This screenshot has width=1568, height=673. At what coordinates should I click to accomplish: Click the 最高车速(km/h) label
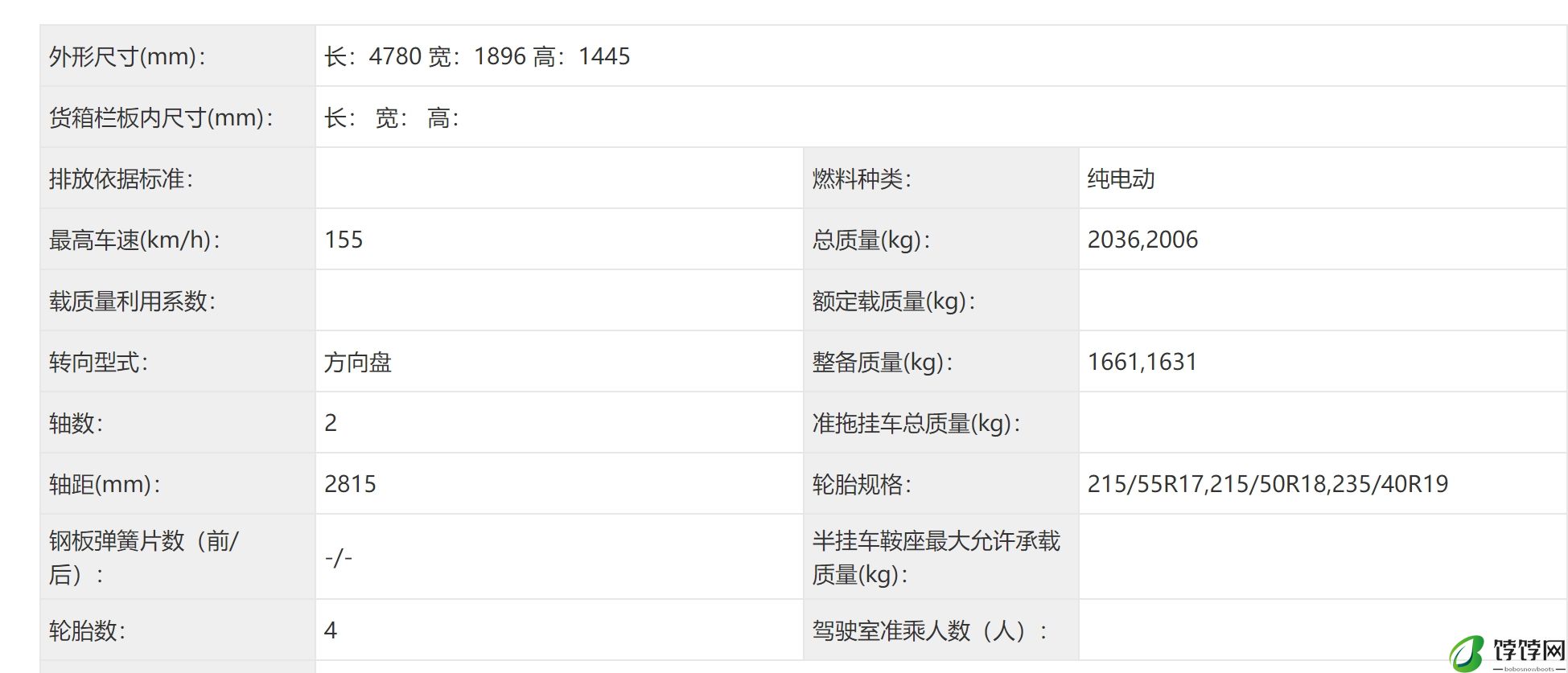click(x=134, y=240)
